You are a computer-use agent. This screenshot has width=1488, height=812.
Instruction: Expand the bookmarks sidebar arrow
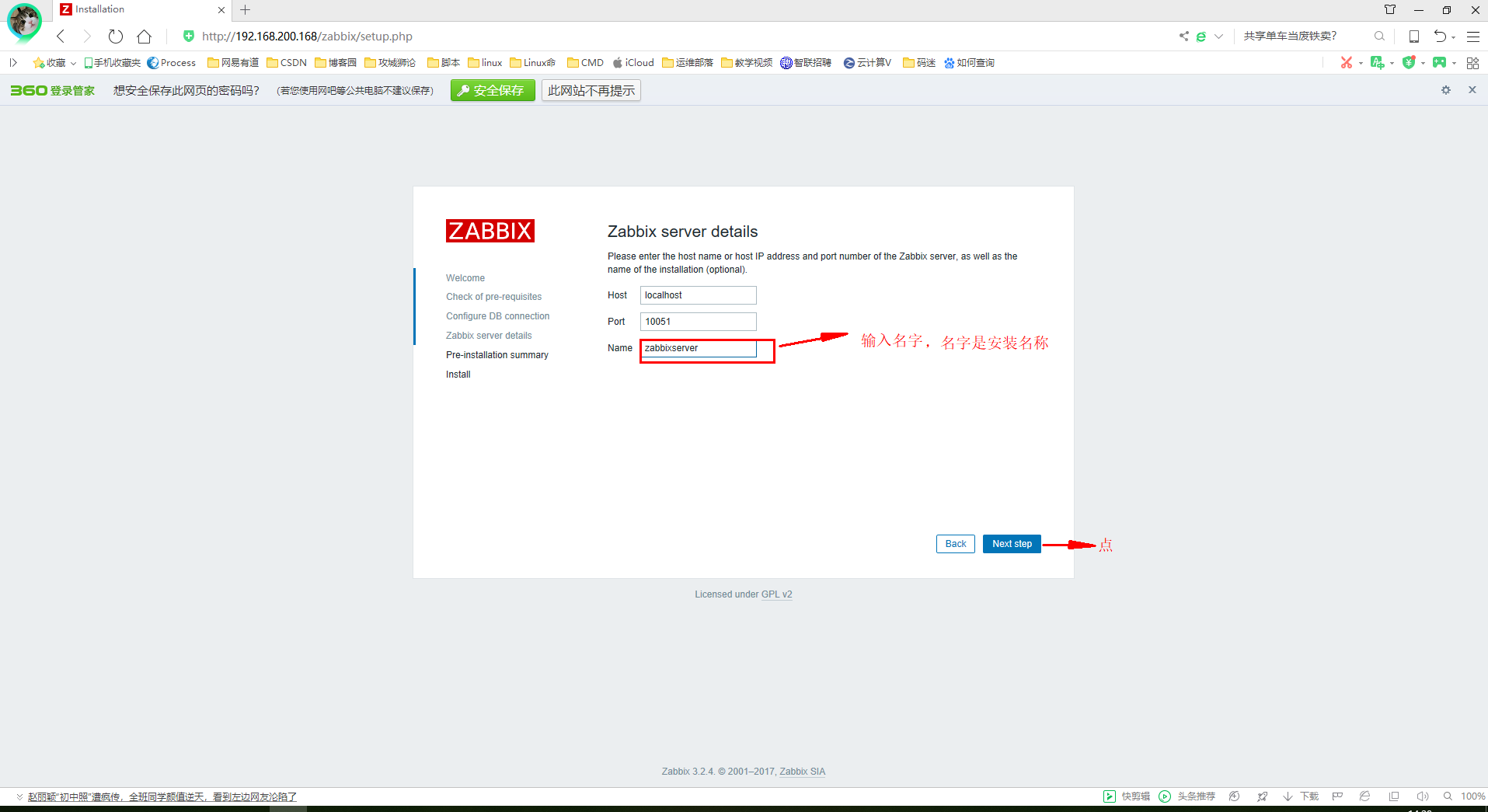point(13,62)
